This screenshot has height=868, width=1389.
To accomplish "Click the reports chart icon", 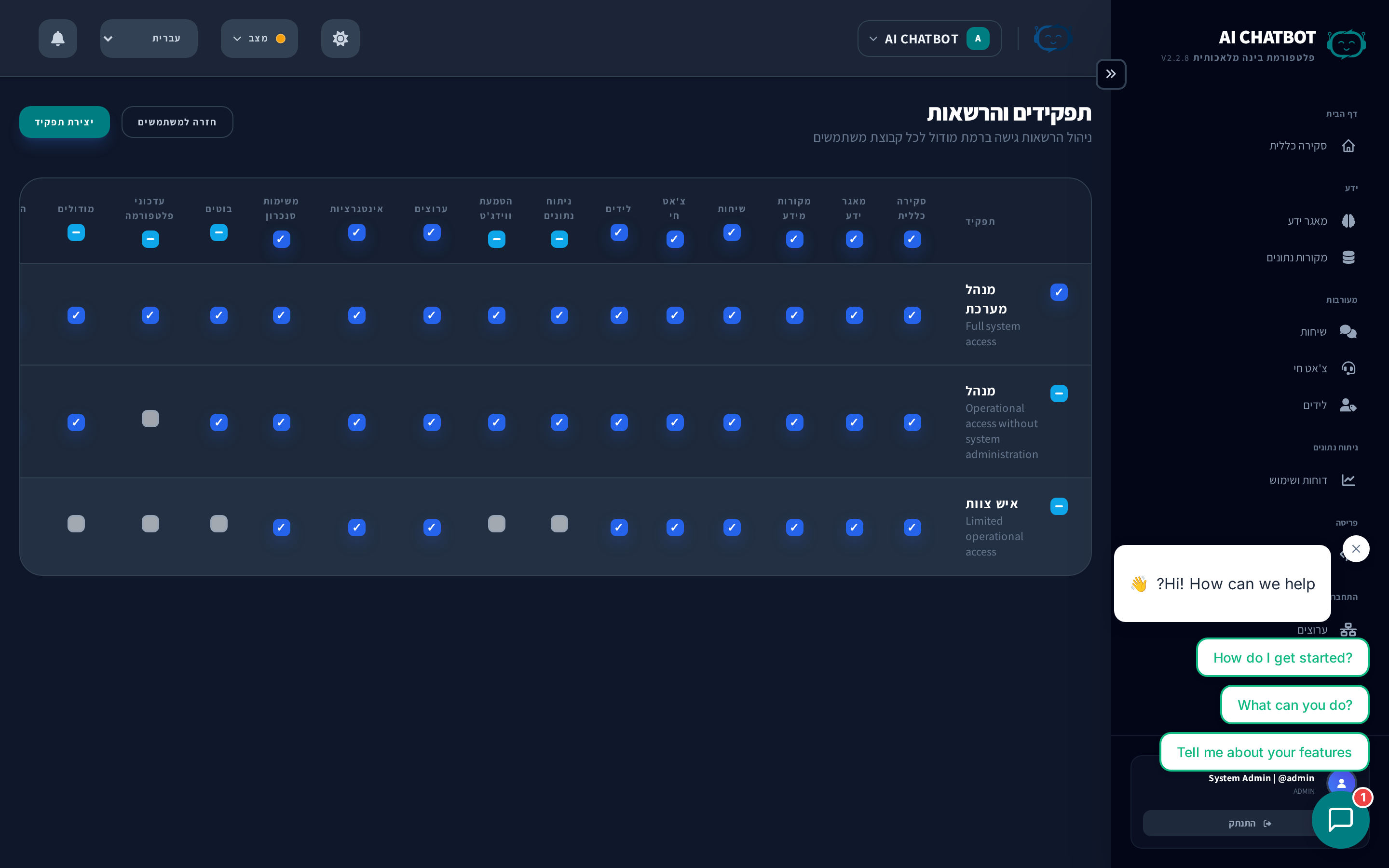I will tap(1348, 480).
